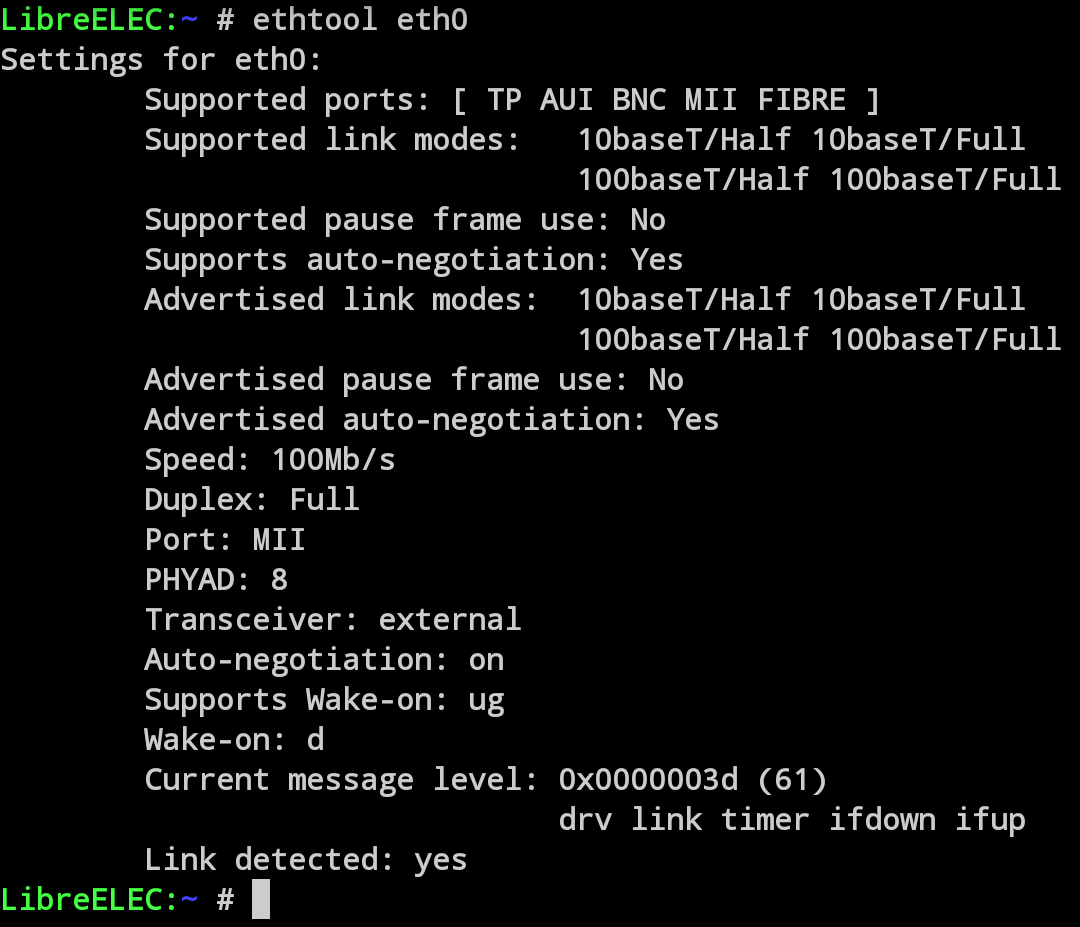Click the 'Advertised auto-negotiation: Yes' line
Image resolution: width=1080 pixels, height=927 pixels.
click(x=432, y=419)
